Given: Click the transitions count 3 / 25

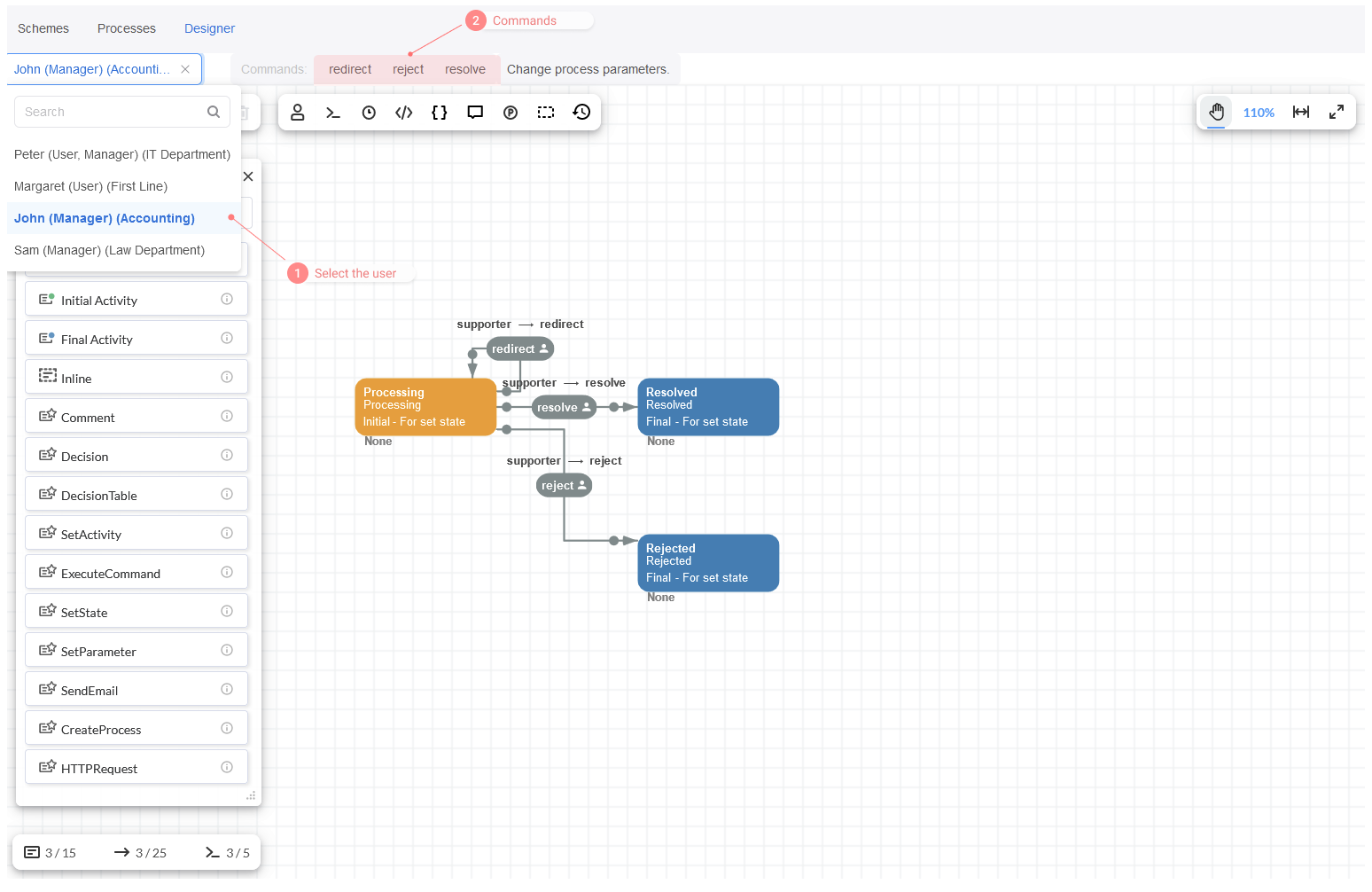Looking at the screenshot, I should (140, 853).
